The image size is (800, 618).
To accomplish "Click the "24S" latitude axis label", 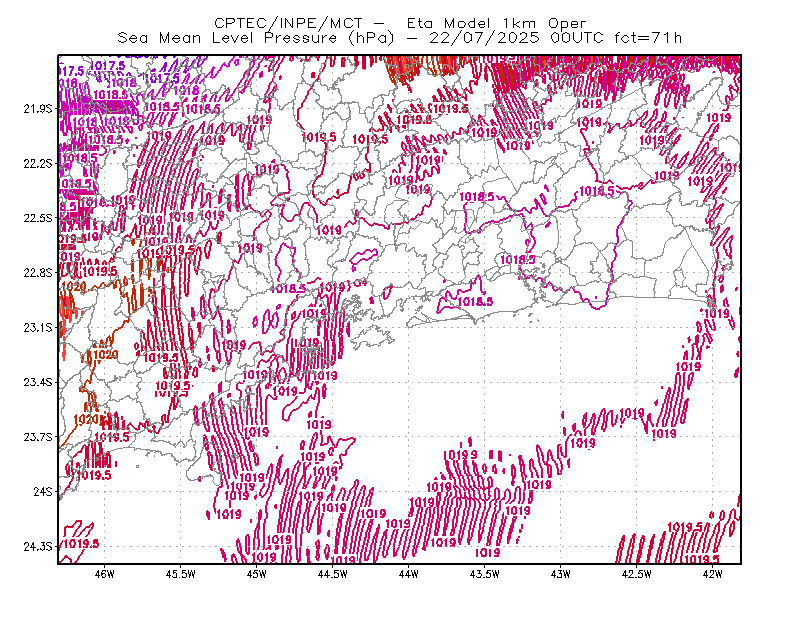I will coord(43,491).
